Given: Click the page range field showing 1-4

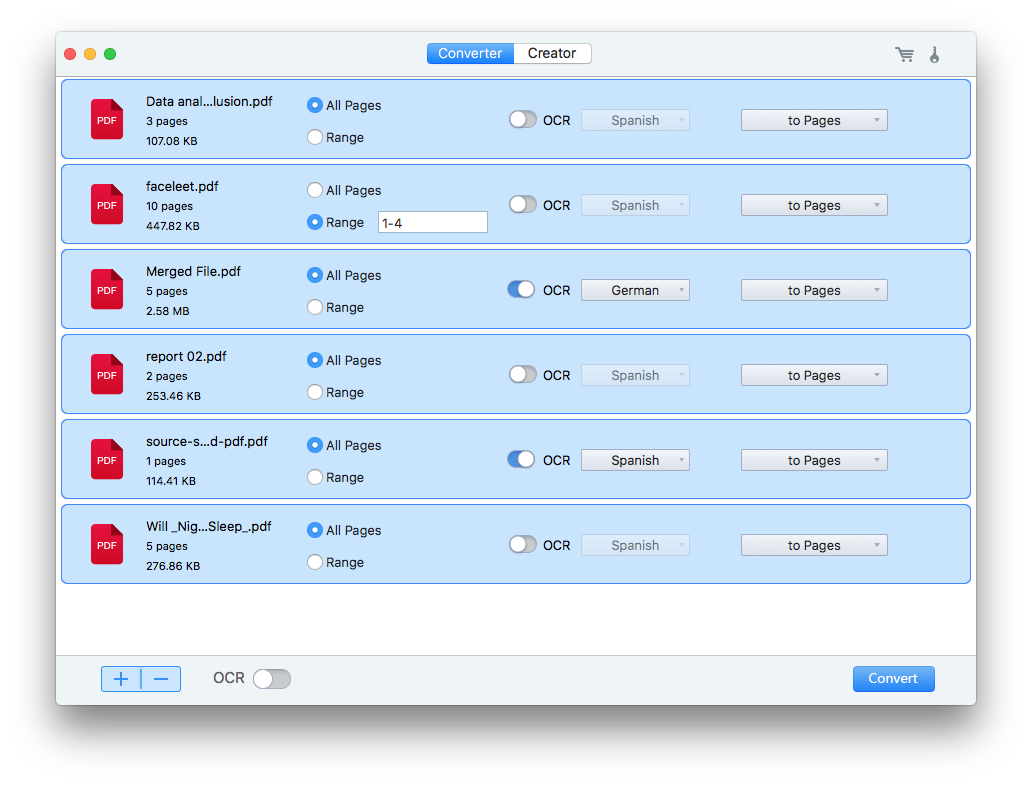Looking at the screenshot, I should pos(432,223).
